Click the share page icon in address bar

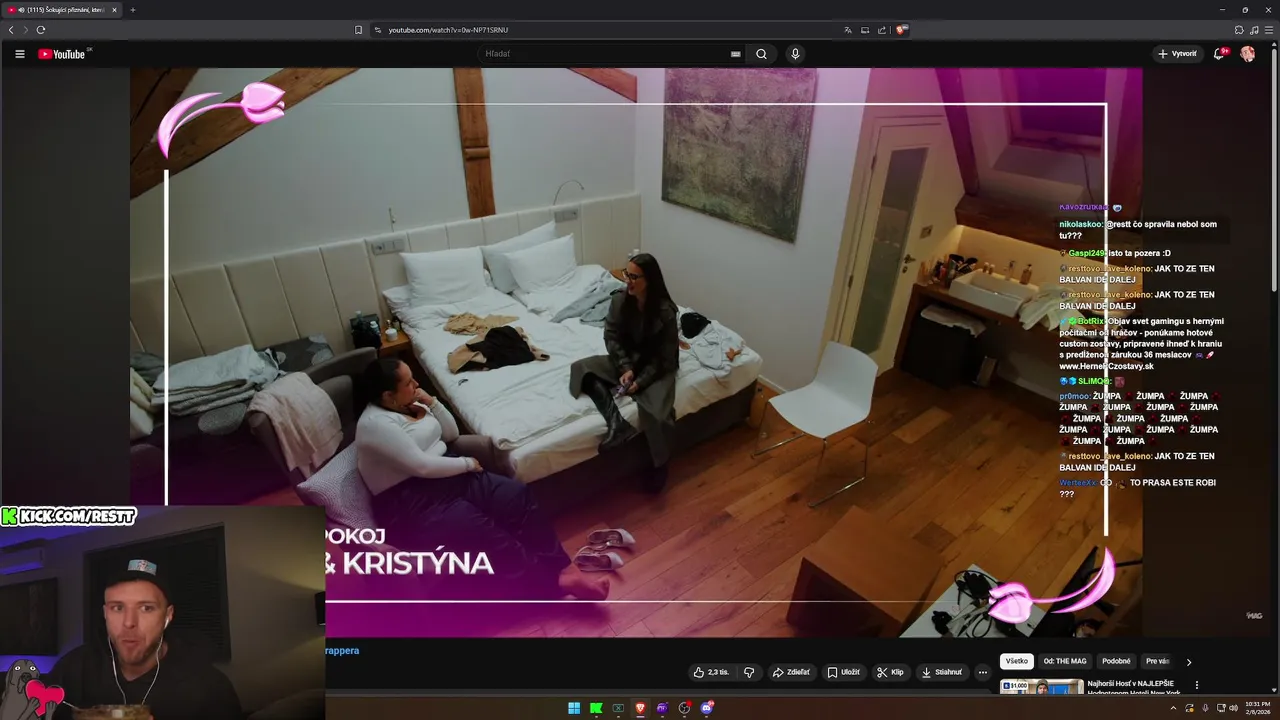[882, 30]
